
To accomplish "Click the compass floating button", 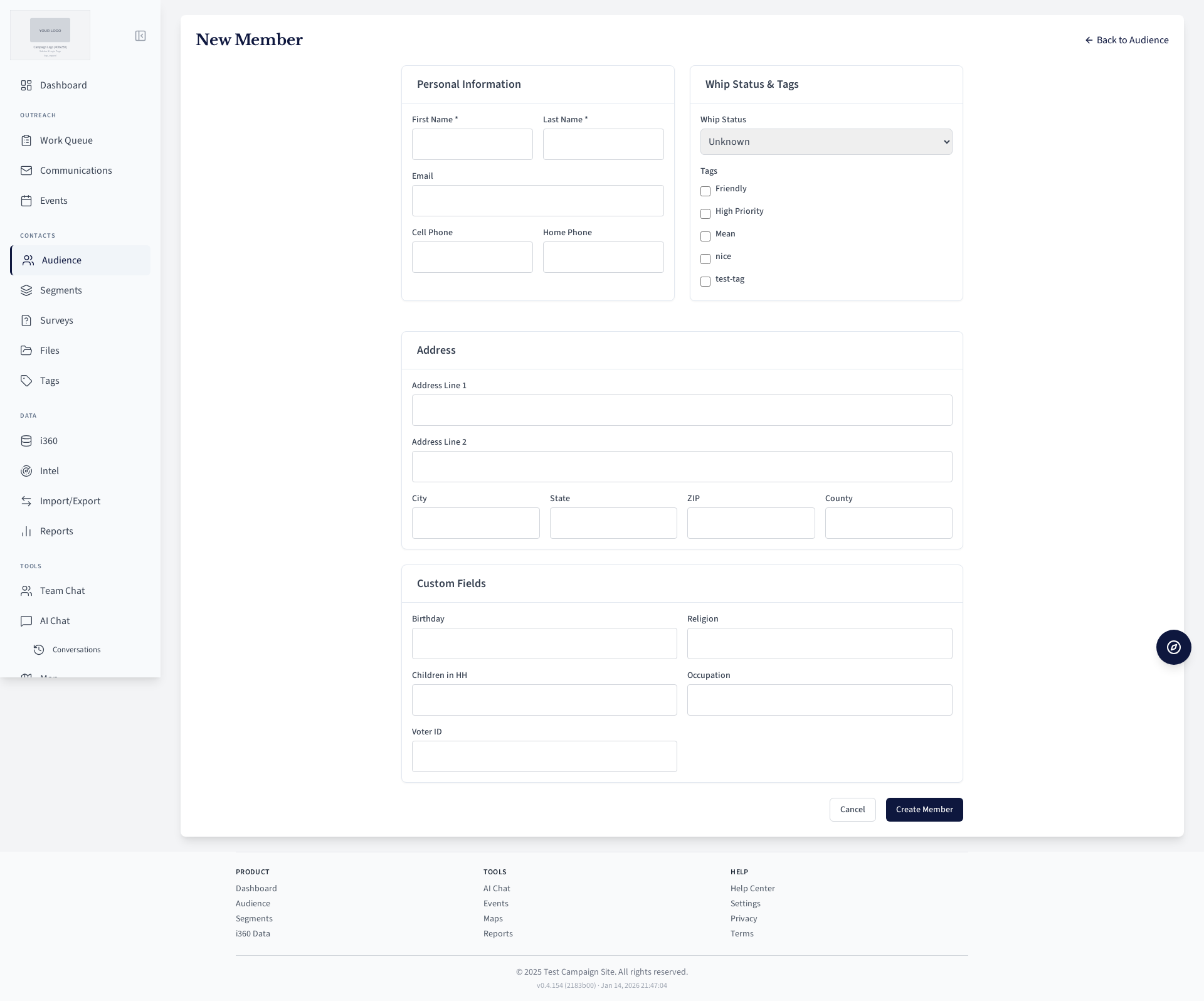I will [x=1173, y=647].
